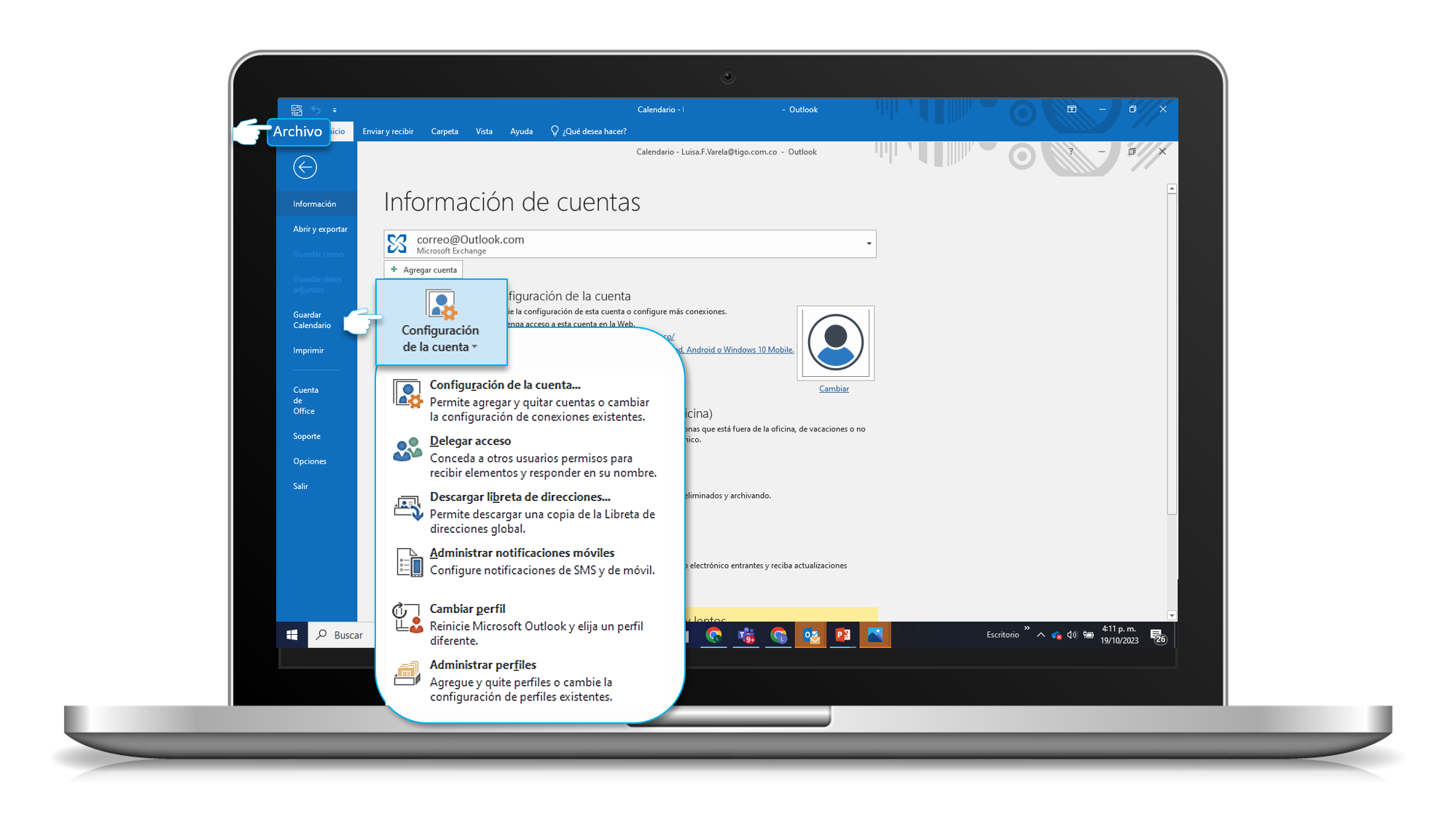The height and width of the screenshot is (820, 1456).
Task: Select Información in the sidebar
Action: [x=317, y=204]
